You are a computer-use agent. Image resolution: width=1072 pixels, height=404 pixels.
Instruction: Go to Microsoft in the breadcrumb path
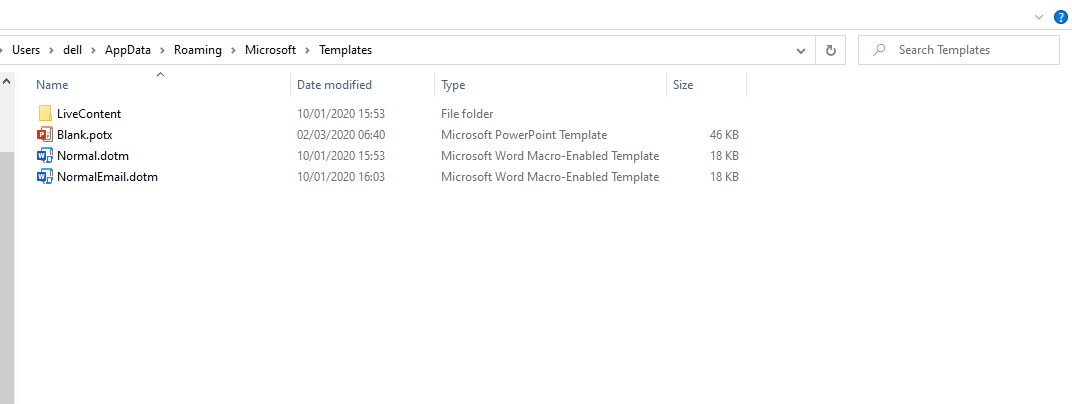[x=271, y=50]
